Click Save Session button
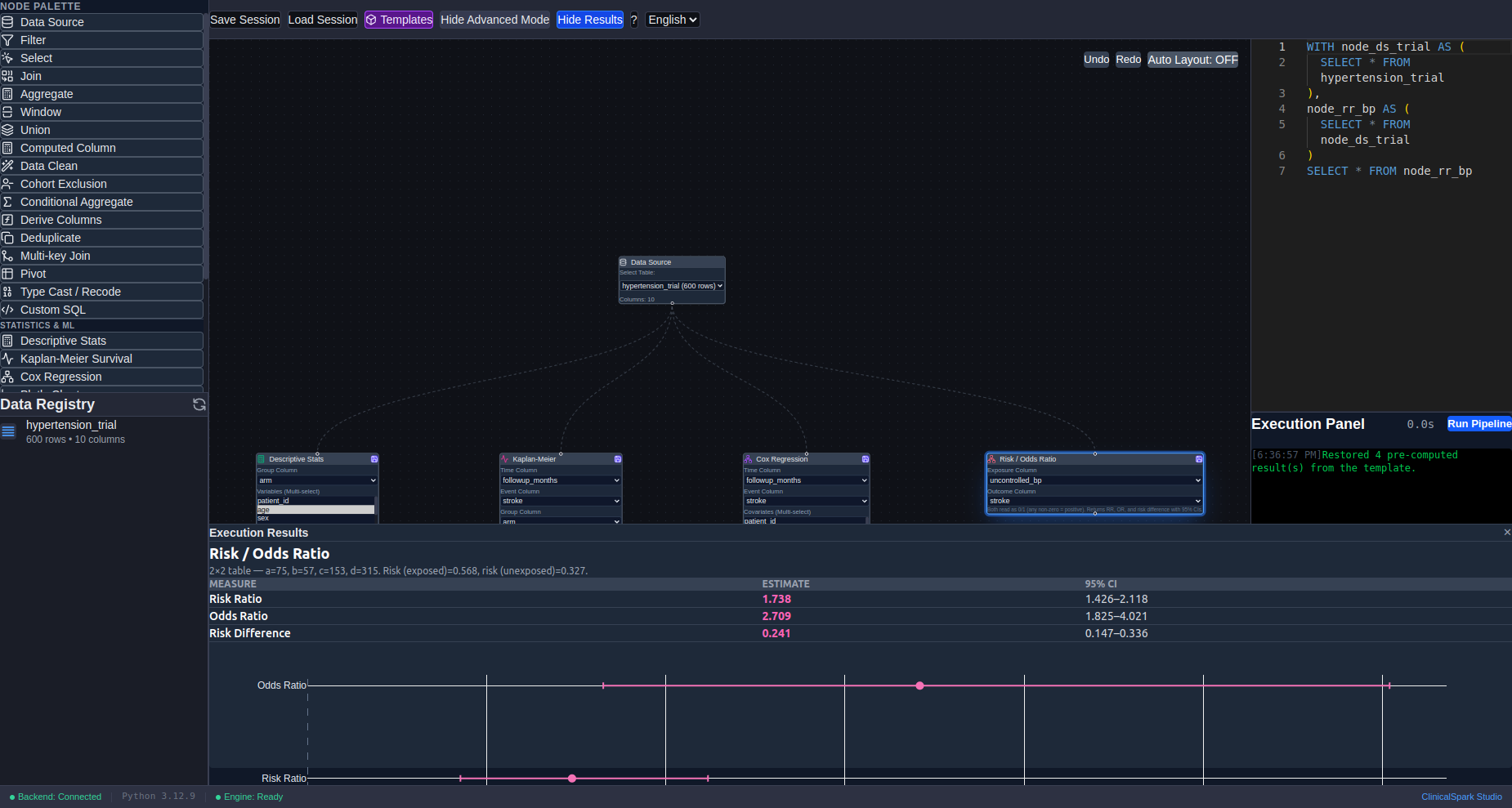 click(x=244, y=20)
